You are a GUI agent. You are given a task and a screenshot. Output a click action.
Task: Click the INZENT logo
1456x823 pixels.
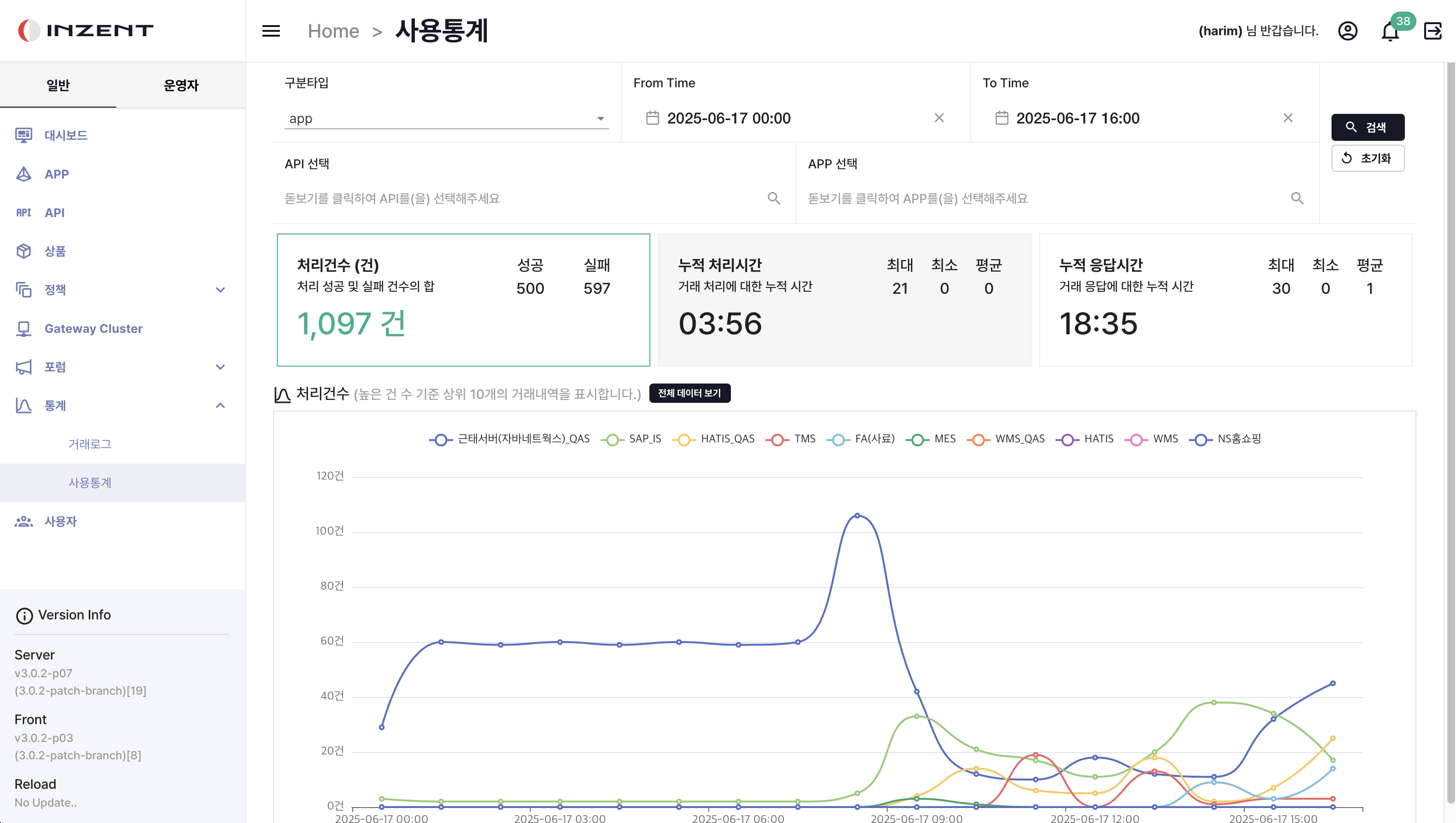pos(85,30)
